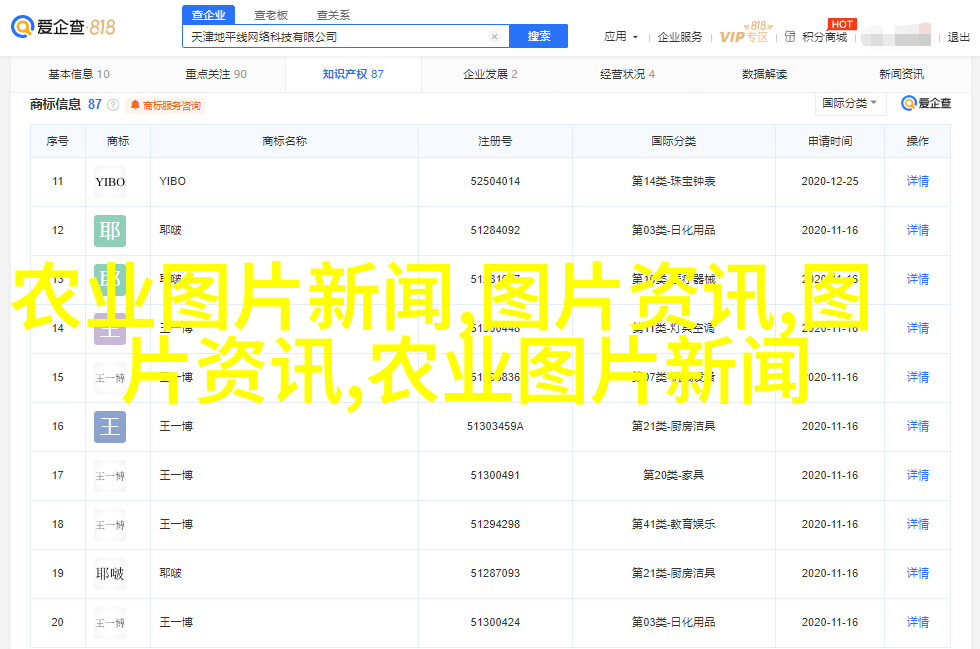Open 详情 for row 11 YIBO
Screen dimensions: 980x649
(918, 181)
